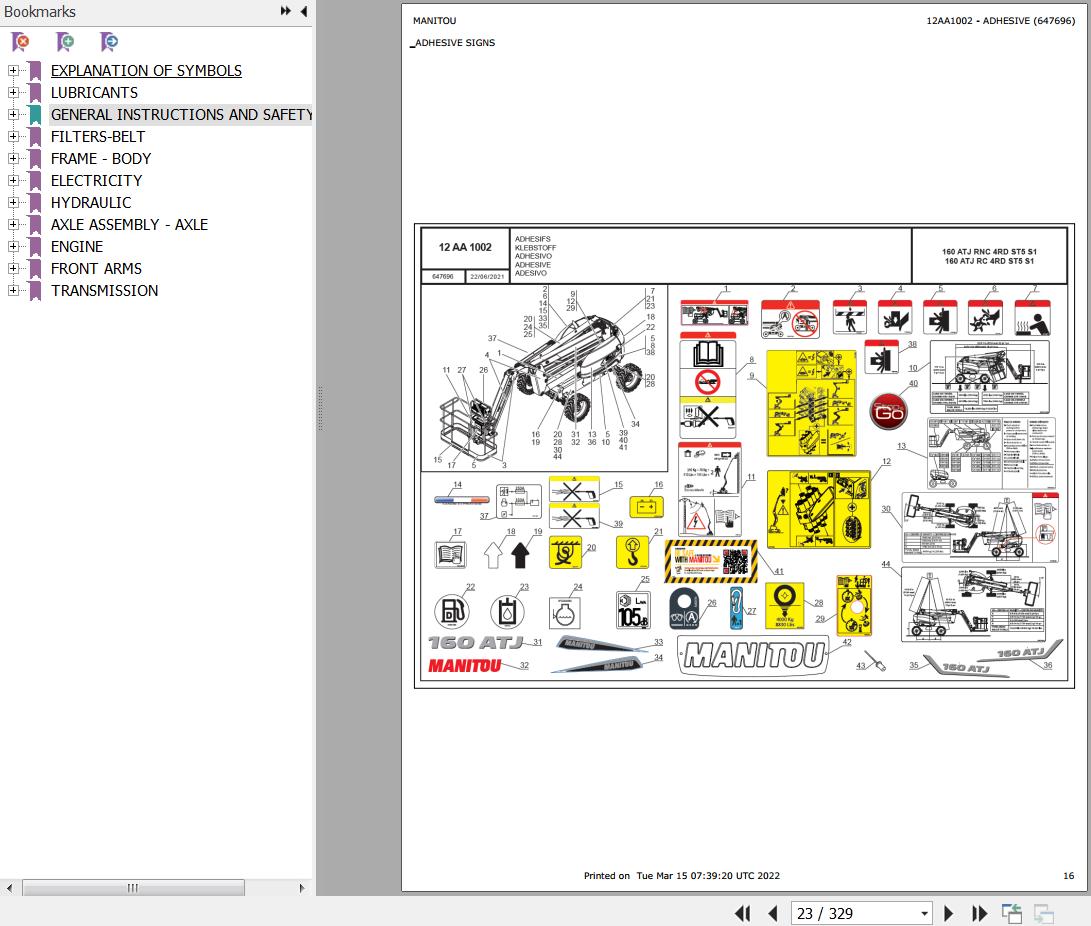Click the add bookmark icon
This screenshot has width=1091, height=926.
point(65,42)
